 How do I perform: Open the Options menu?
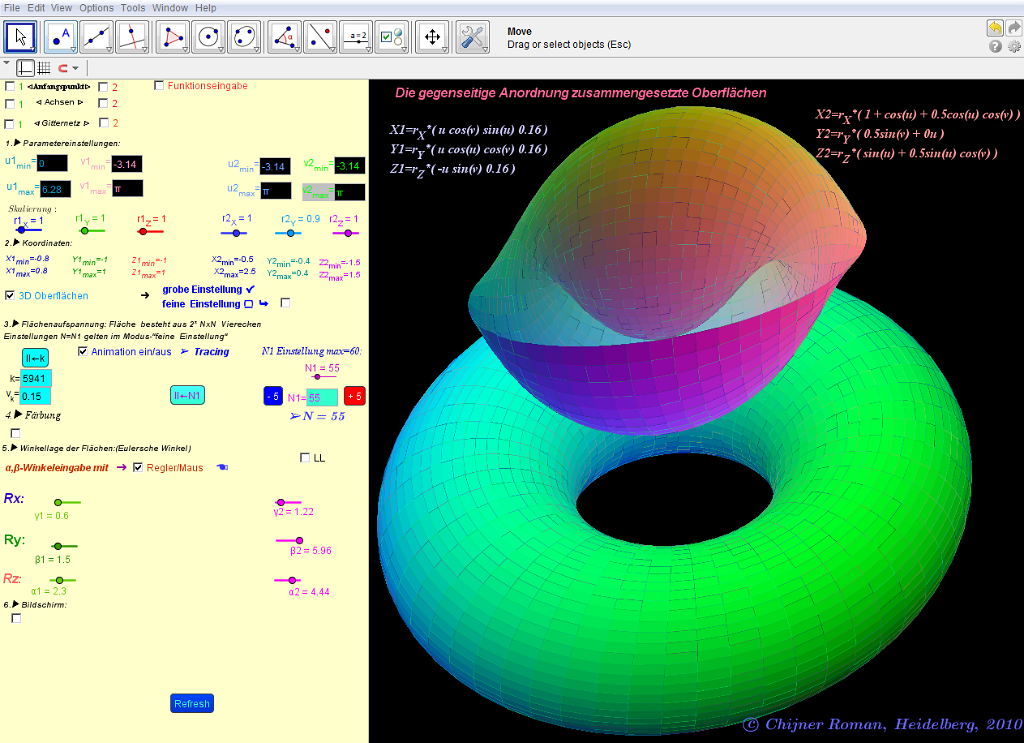(97, 7)
